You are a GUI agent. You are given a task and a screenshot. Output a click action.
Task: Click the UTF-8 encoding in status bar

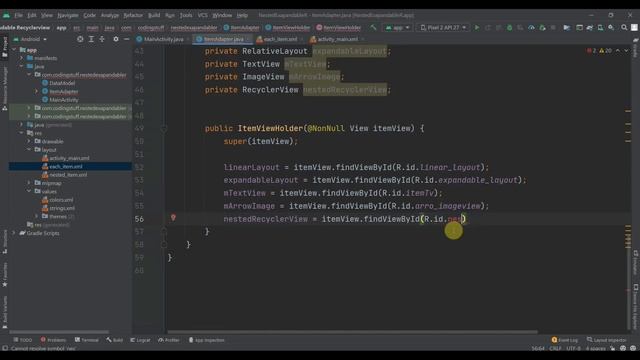pyautogui.click(x=573, y=348)
